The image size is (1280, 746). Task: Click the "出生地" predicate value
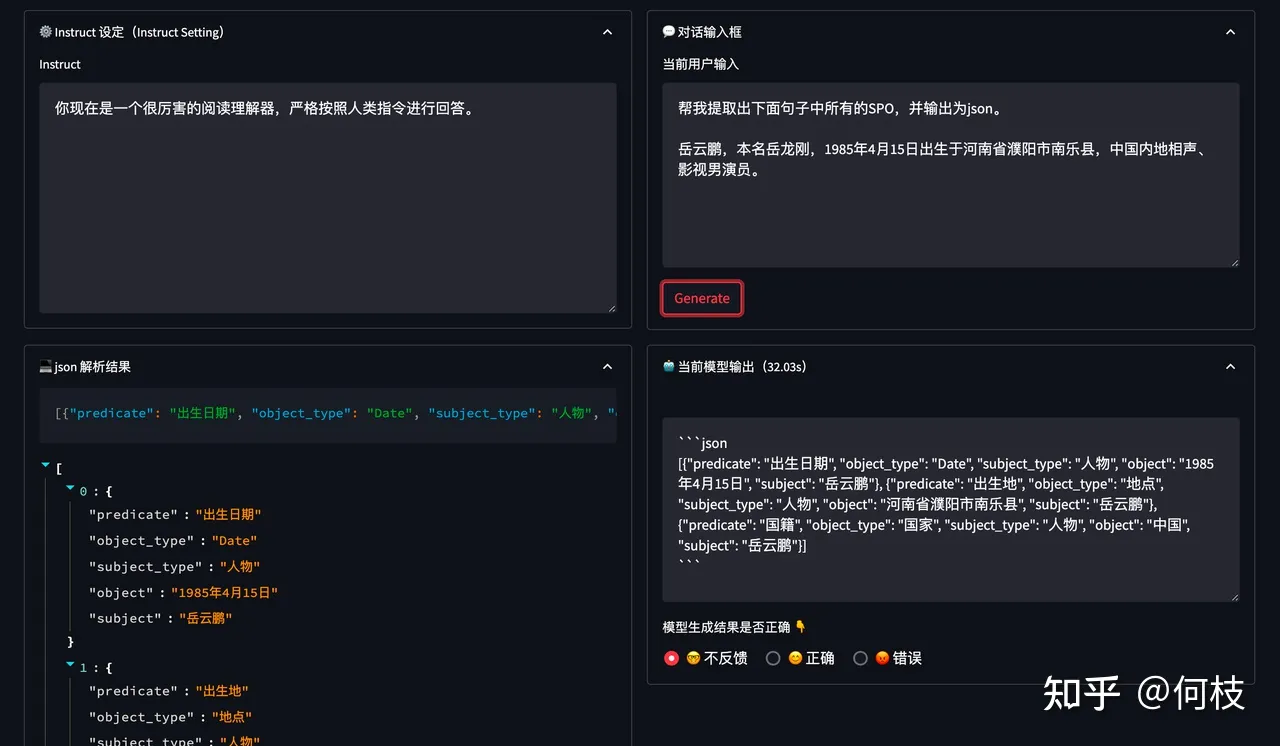click(x=222, y=691)
